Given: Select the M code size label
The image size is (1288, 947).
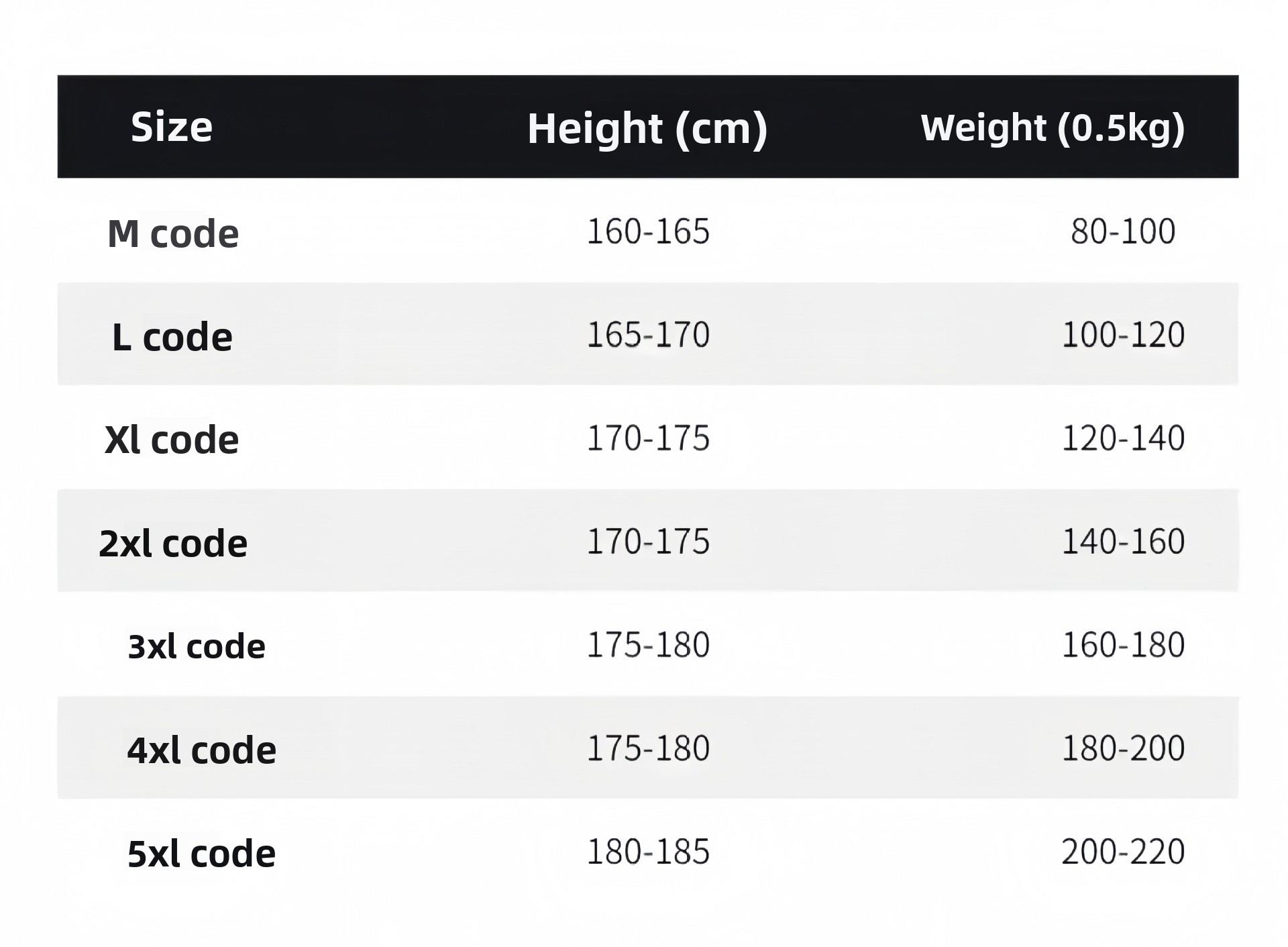Looking at the screenshot, I should (173, 234).
